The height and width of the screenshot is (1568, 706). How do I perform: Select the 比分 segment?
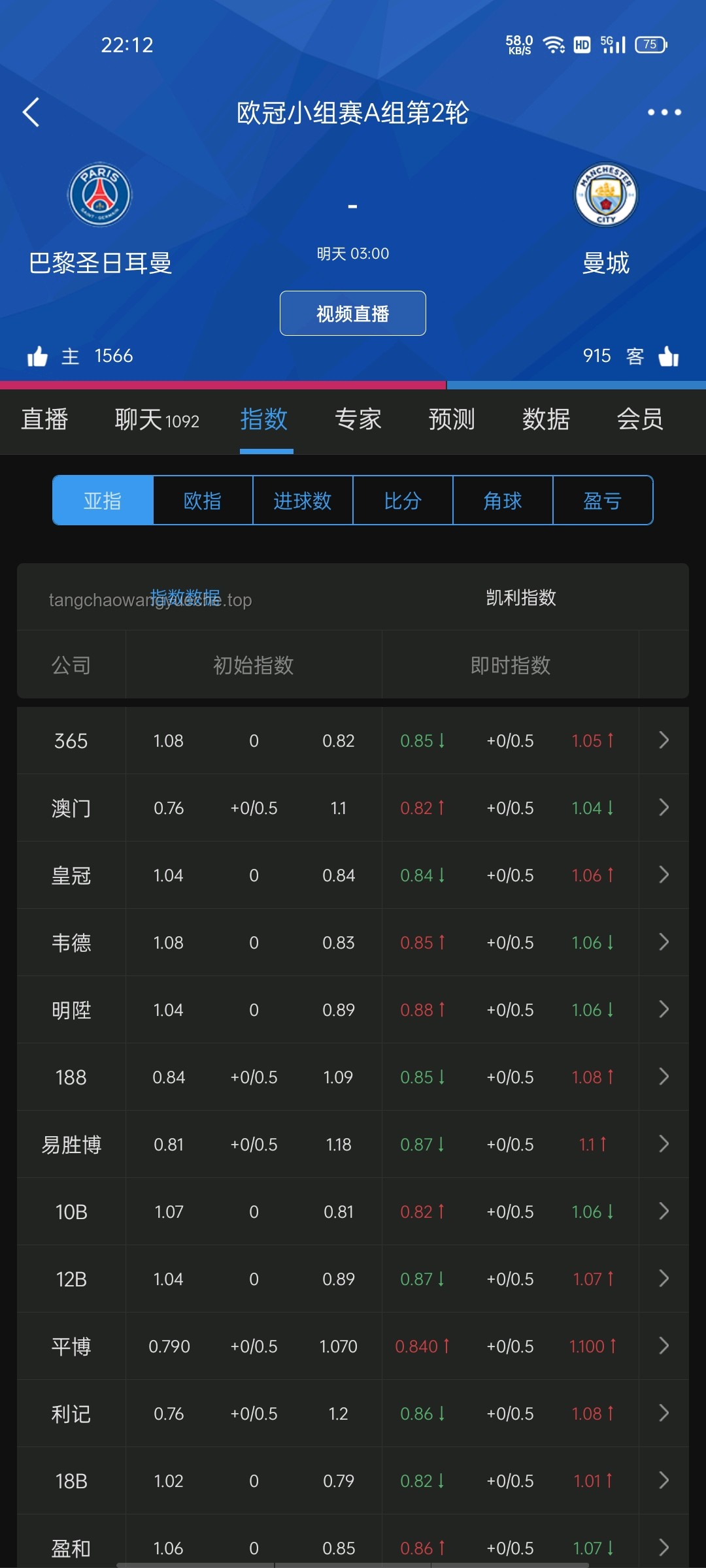(x=403, y=500)
